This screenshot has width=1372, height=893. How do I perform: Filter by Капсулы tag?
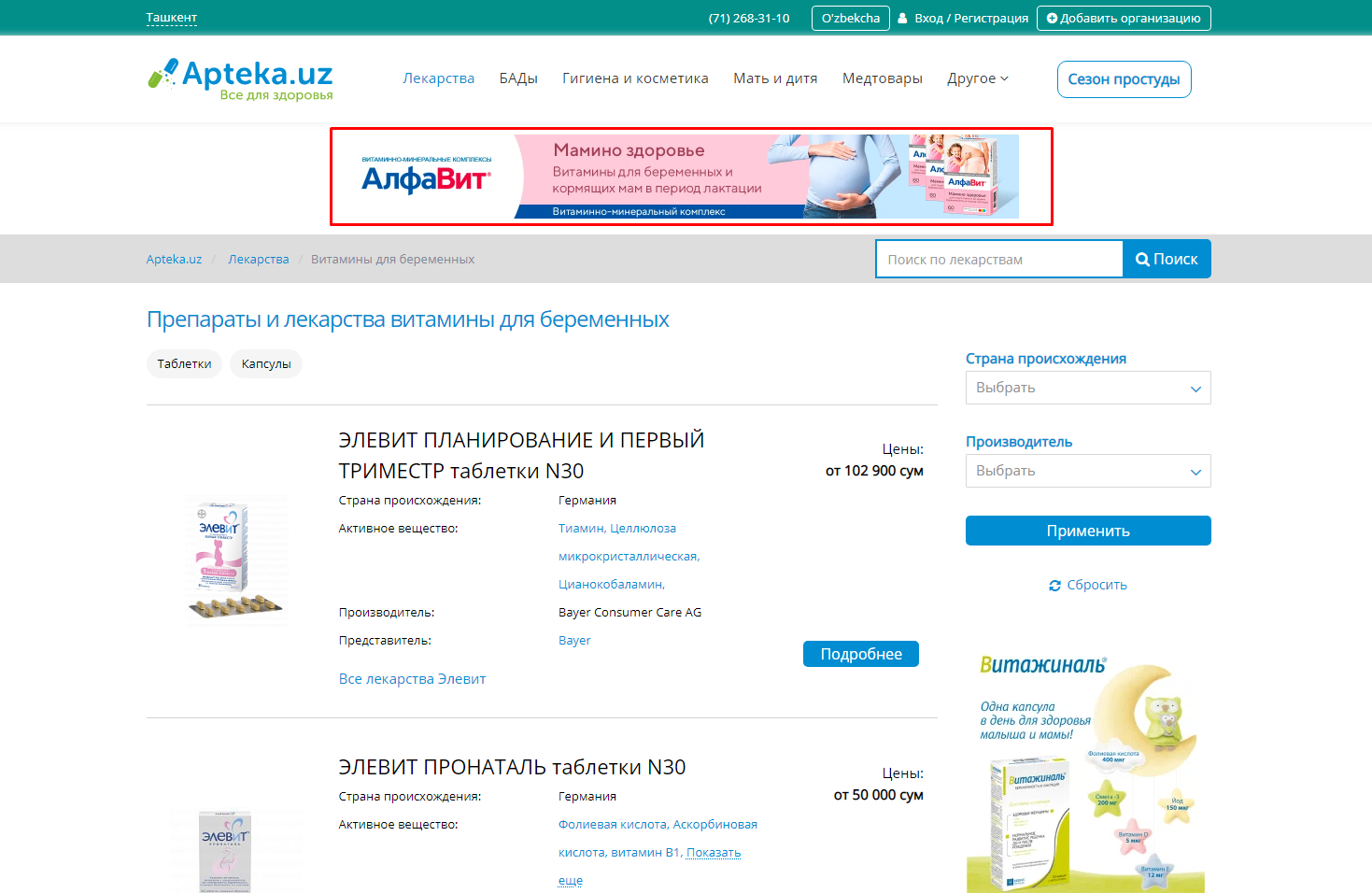(x=266, y=364)
